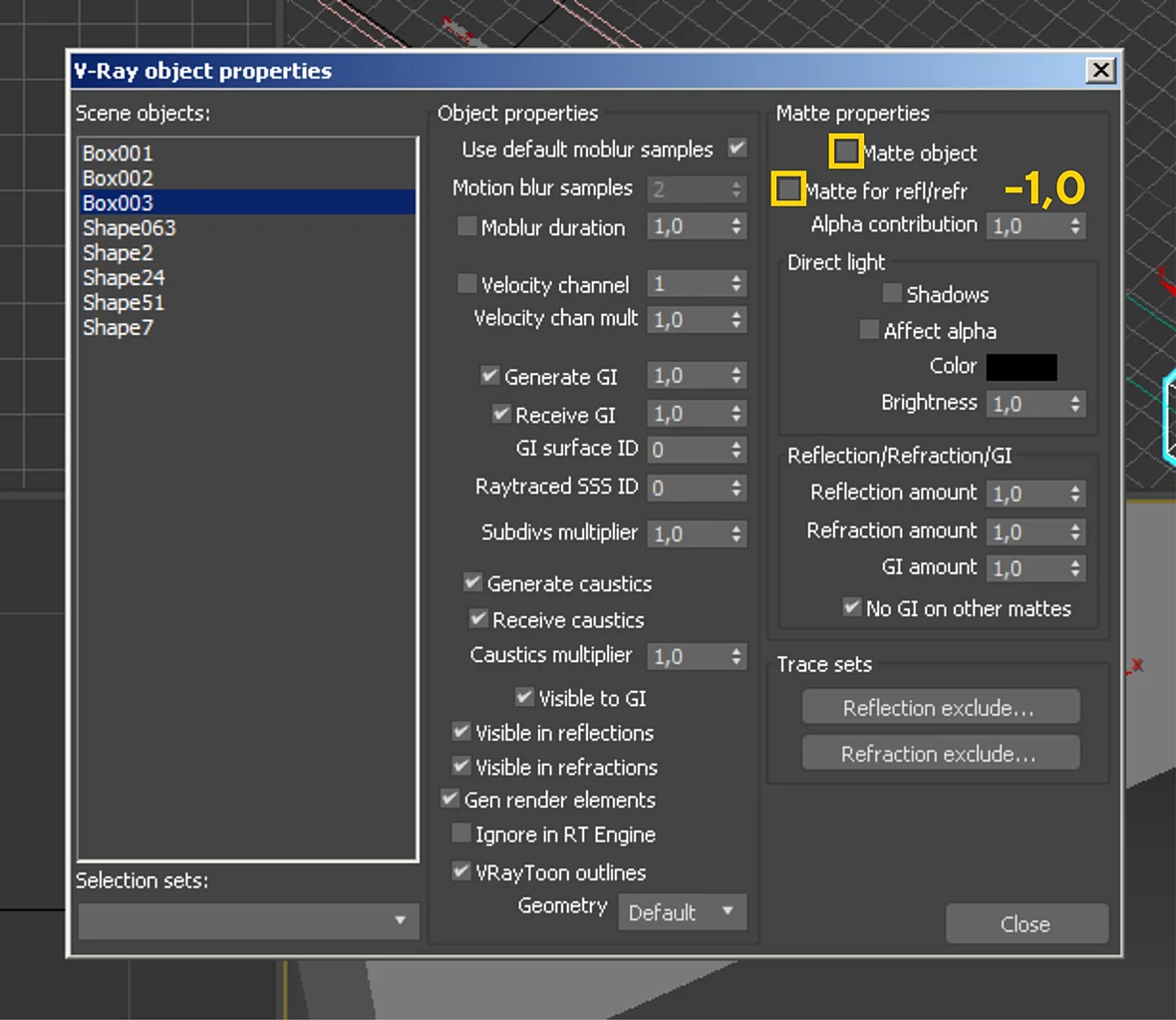Image resolution: width=1176 pixels, height=1020 pixels.
Task: Click the Refraction amount field
Action: [x=1027, y=531]
